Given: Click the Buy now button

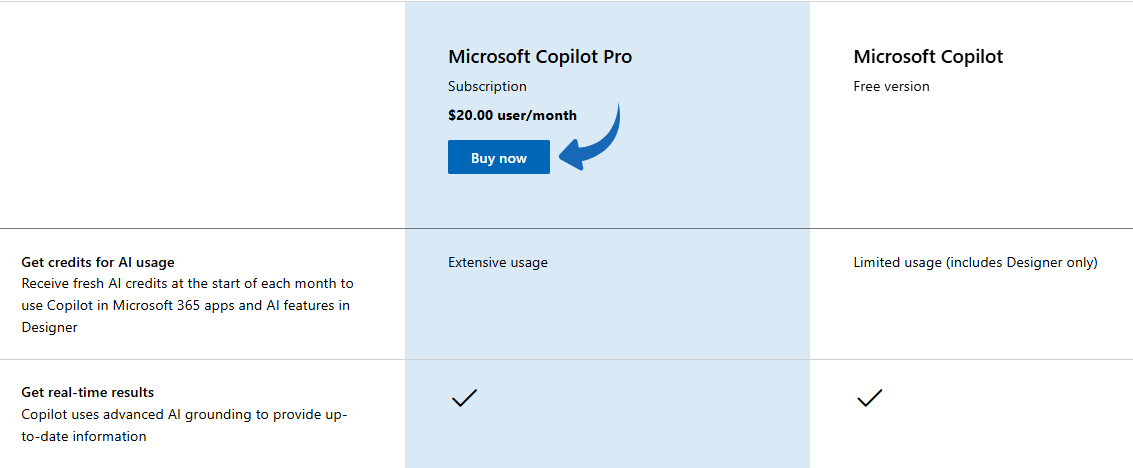Looking at the screenshot, I should coord(498,158).
